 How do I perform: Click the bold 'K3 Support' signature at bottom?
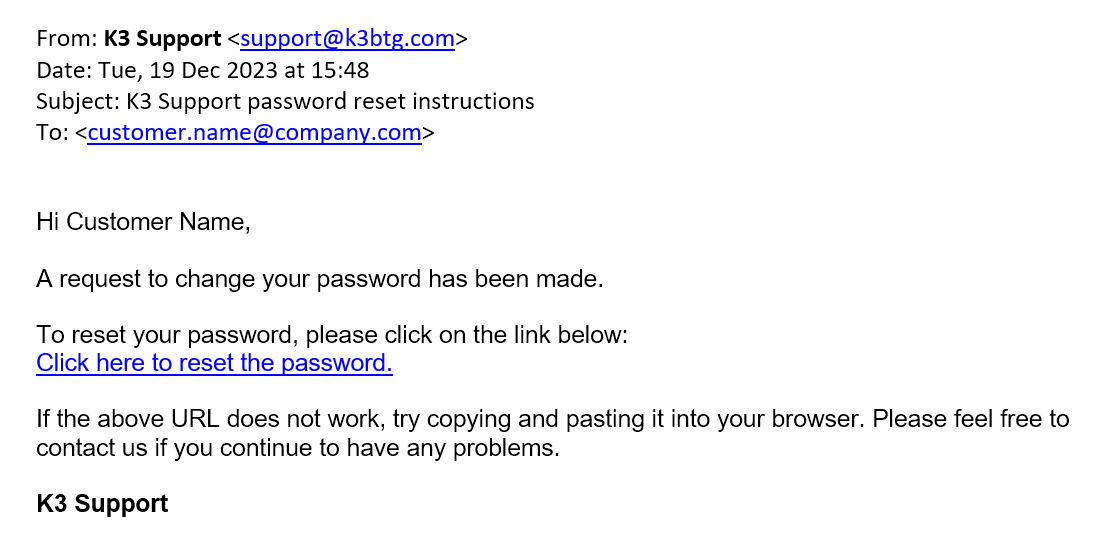pyautogui.click(x=102, y=504)
